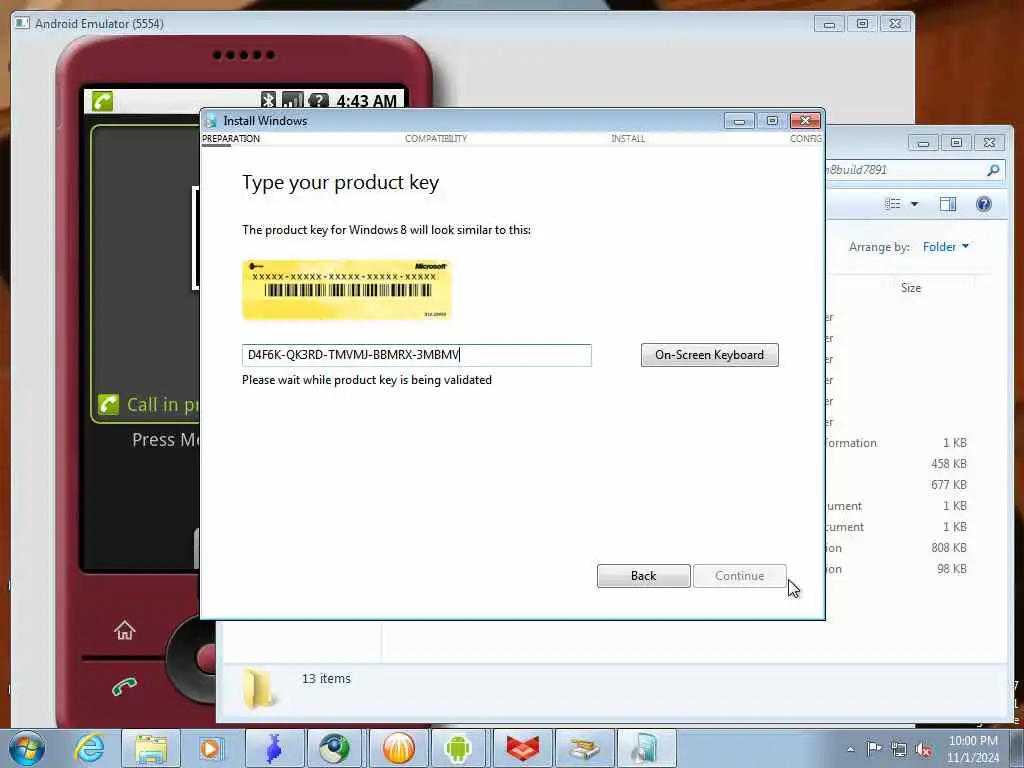Click the greyed-out Continue button
Image resolution: width=1024 pixels, height=768 pixels.
coord(739,575)
